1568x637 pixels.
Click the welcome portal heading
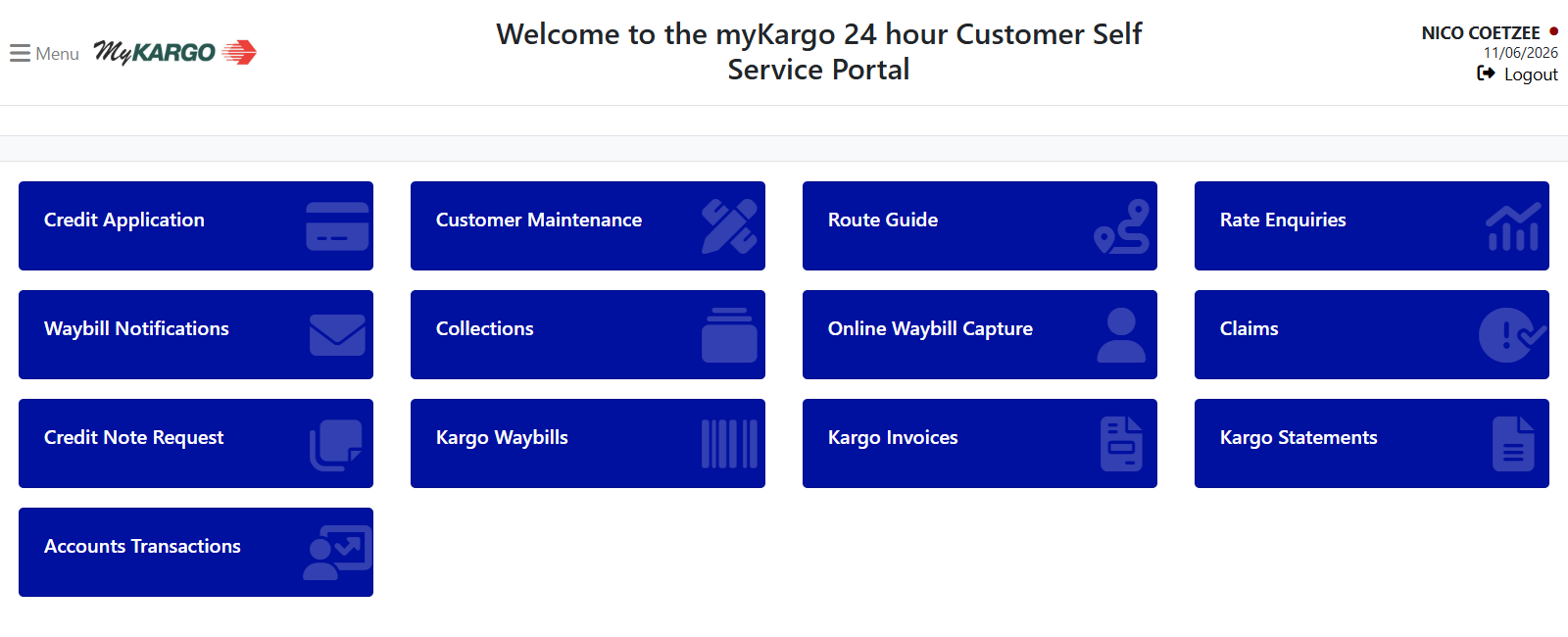coord(818,52)
